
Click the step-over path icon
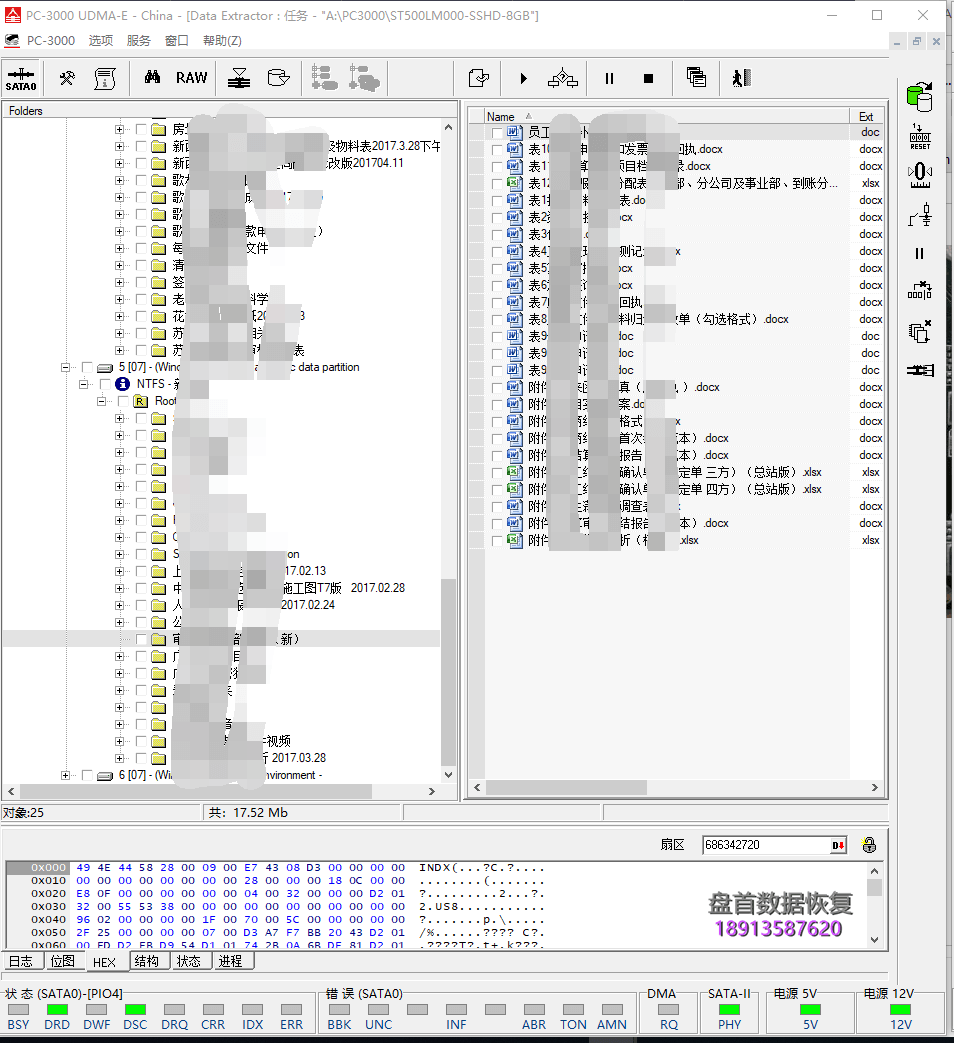(x=563, y=78)
